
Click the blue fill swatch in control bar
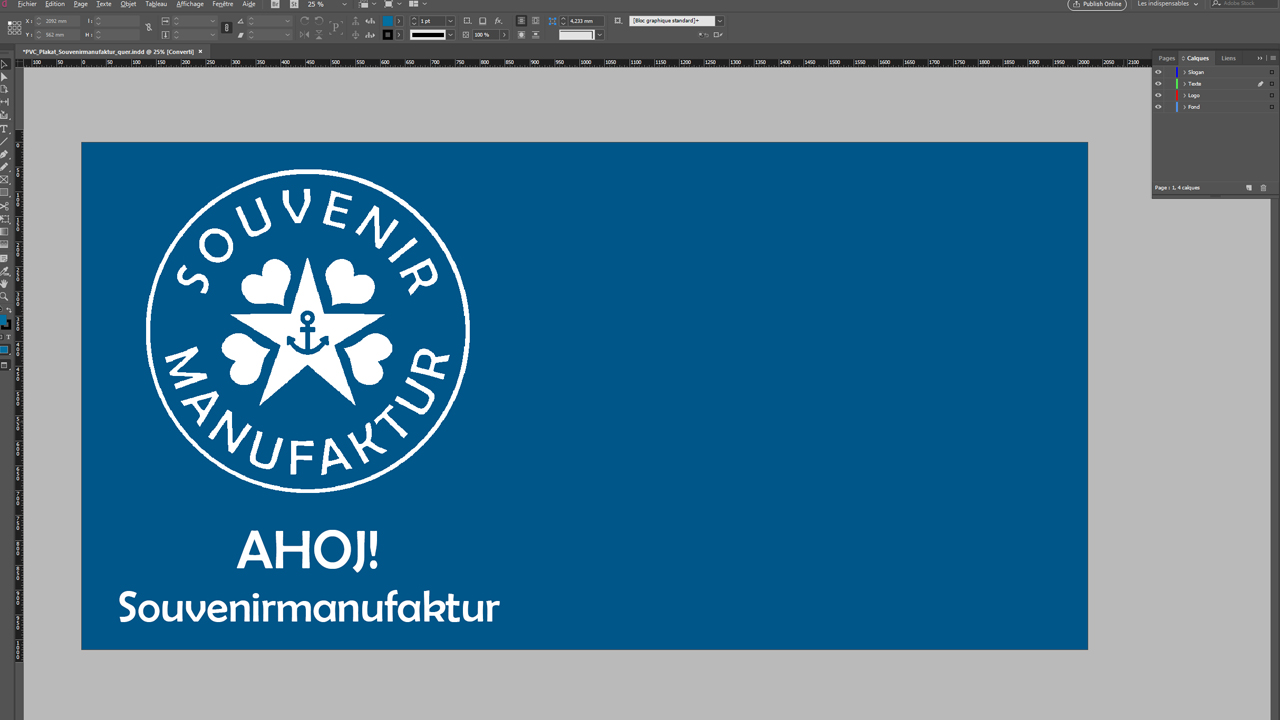pyautogui.click(x=387, y=21)
